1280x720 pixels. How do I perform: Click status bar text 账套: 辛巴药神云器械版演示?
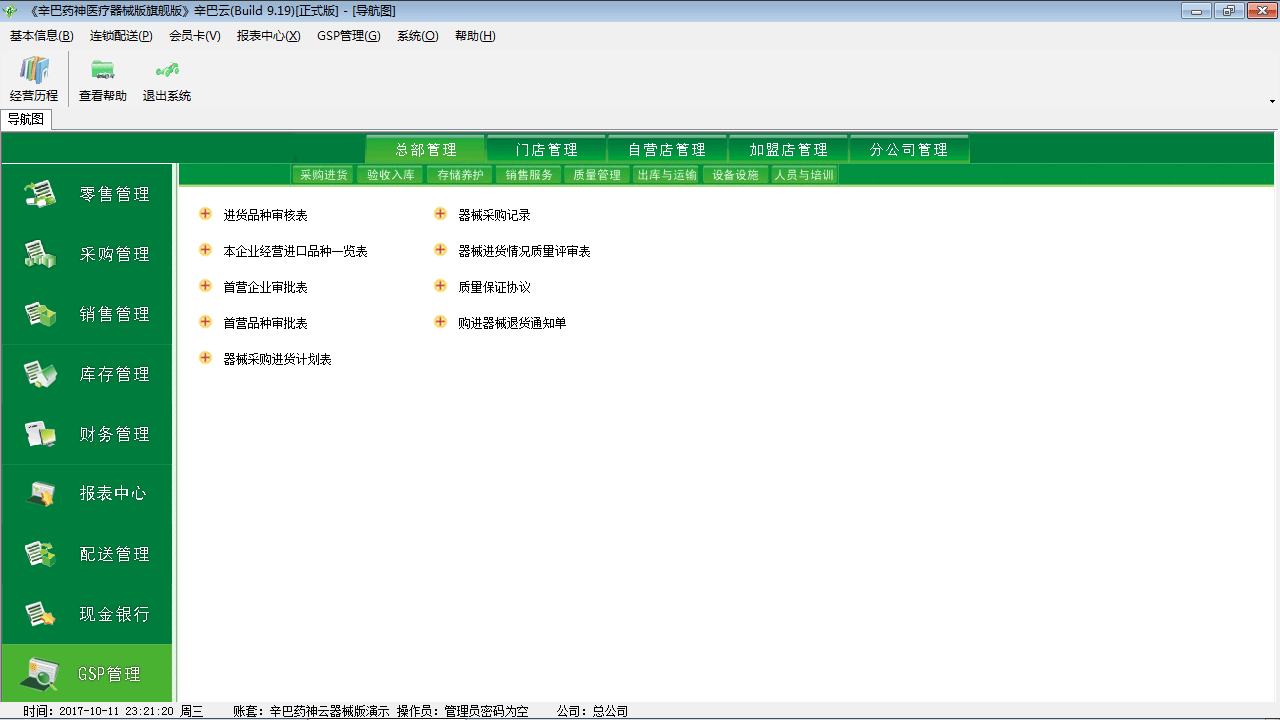pos(312,711)
